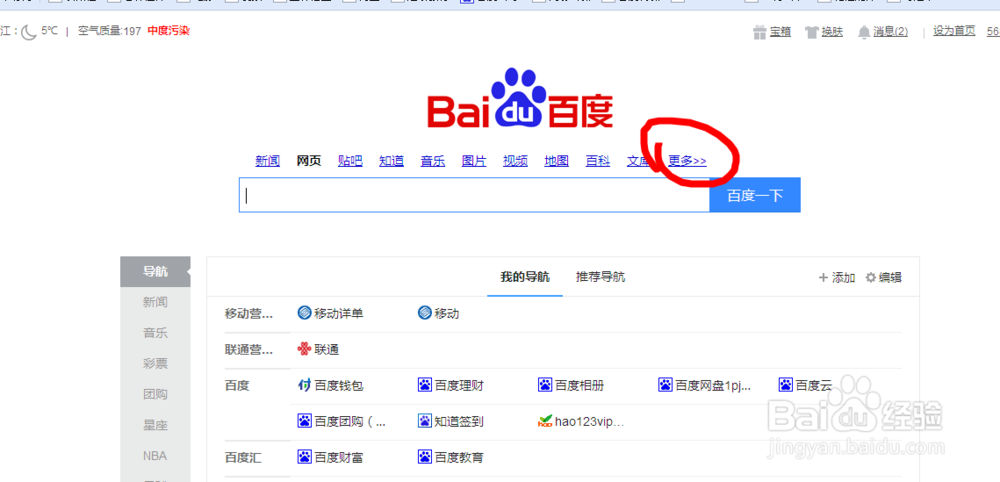The width and height of the screenshot is (1000, 482).
Task: Select the 网页 search category
Action: pos(309,161)
